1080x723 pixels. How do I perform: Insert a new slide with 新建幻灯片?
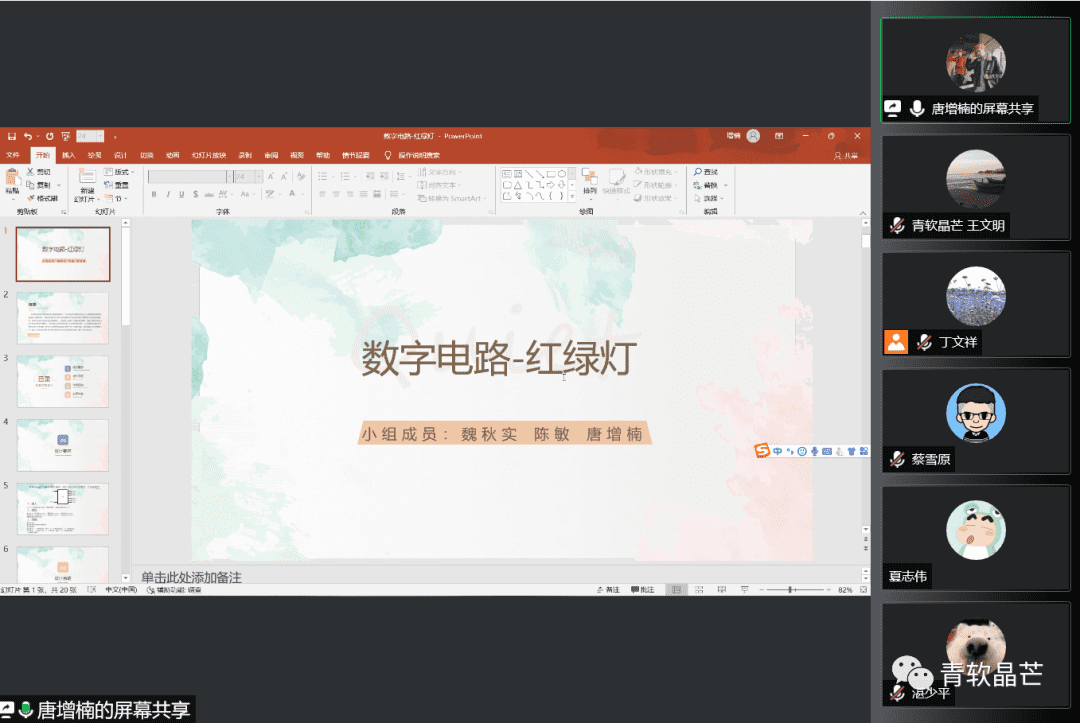click(x=87, y=185)
